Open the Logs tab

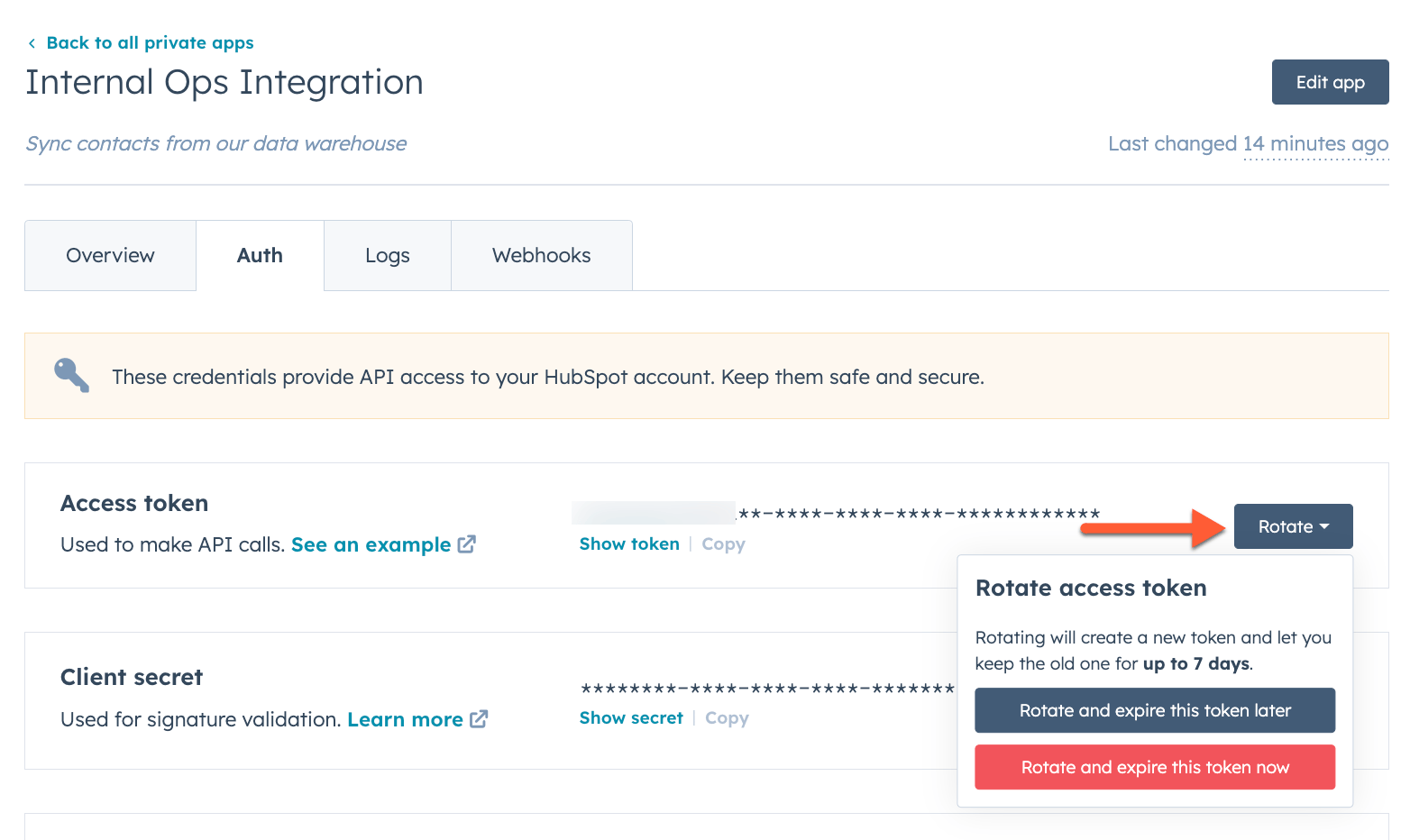tap(387, 255)
